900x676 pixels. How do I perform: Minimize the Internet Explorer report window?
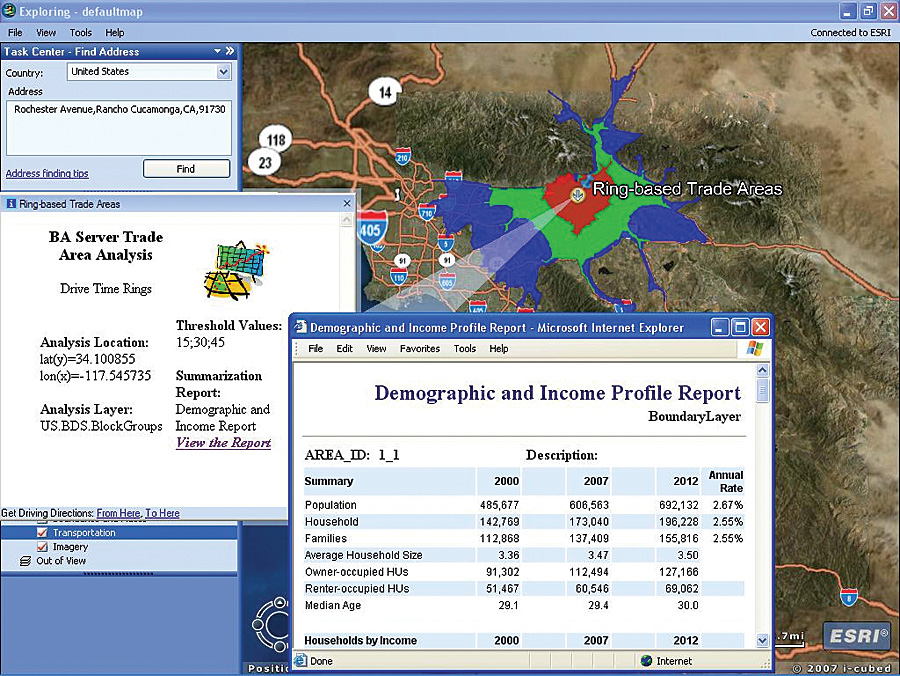coord(720,327)
